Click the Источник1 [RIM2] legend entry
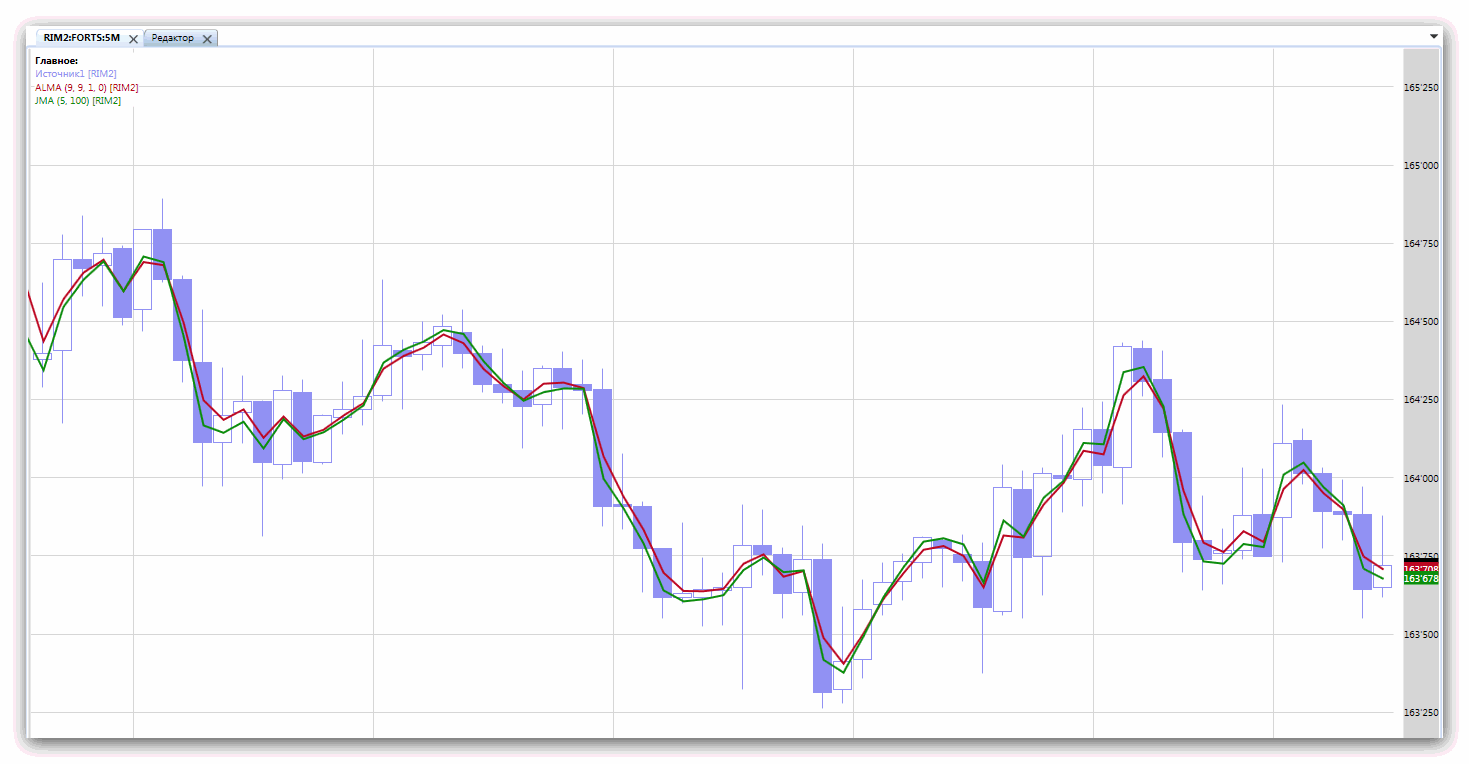1469x764 pixels. click(76, 74)
